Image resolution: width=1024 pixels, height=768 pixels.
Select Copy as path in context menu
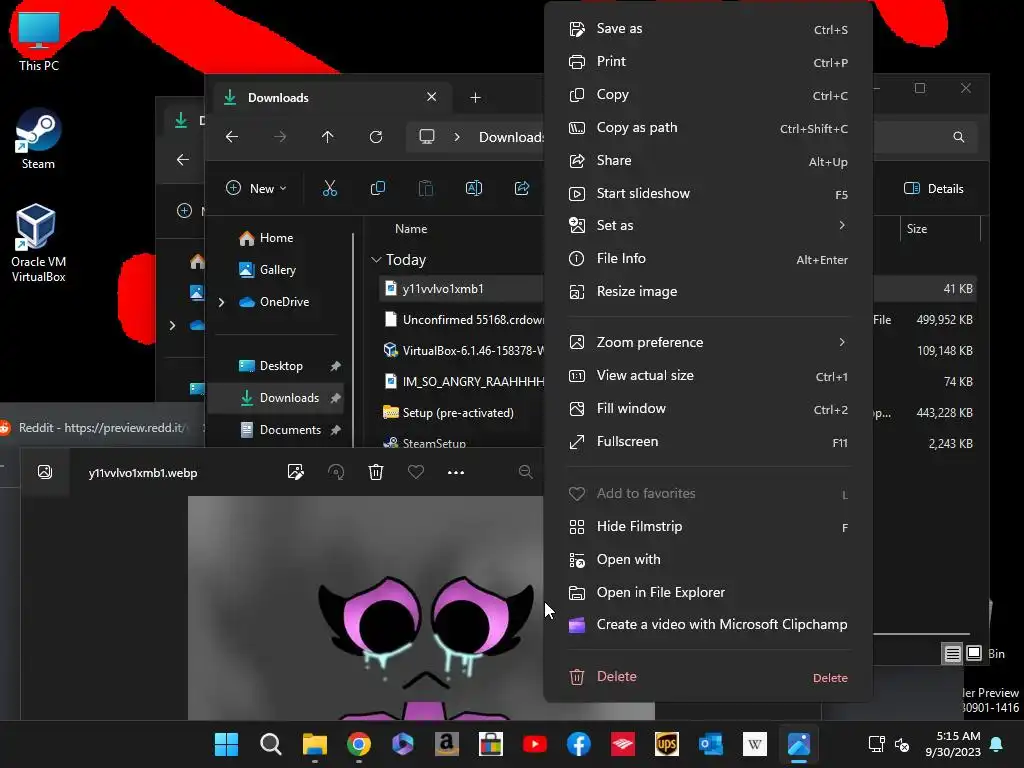(709, 128)
